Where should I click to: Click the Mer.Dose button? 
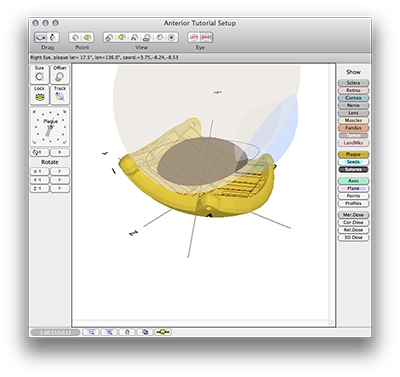353,215
